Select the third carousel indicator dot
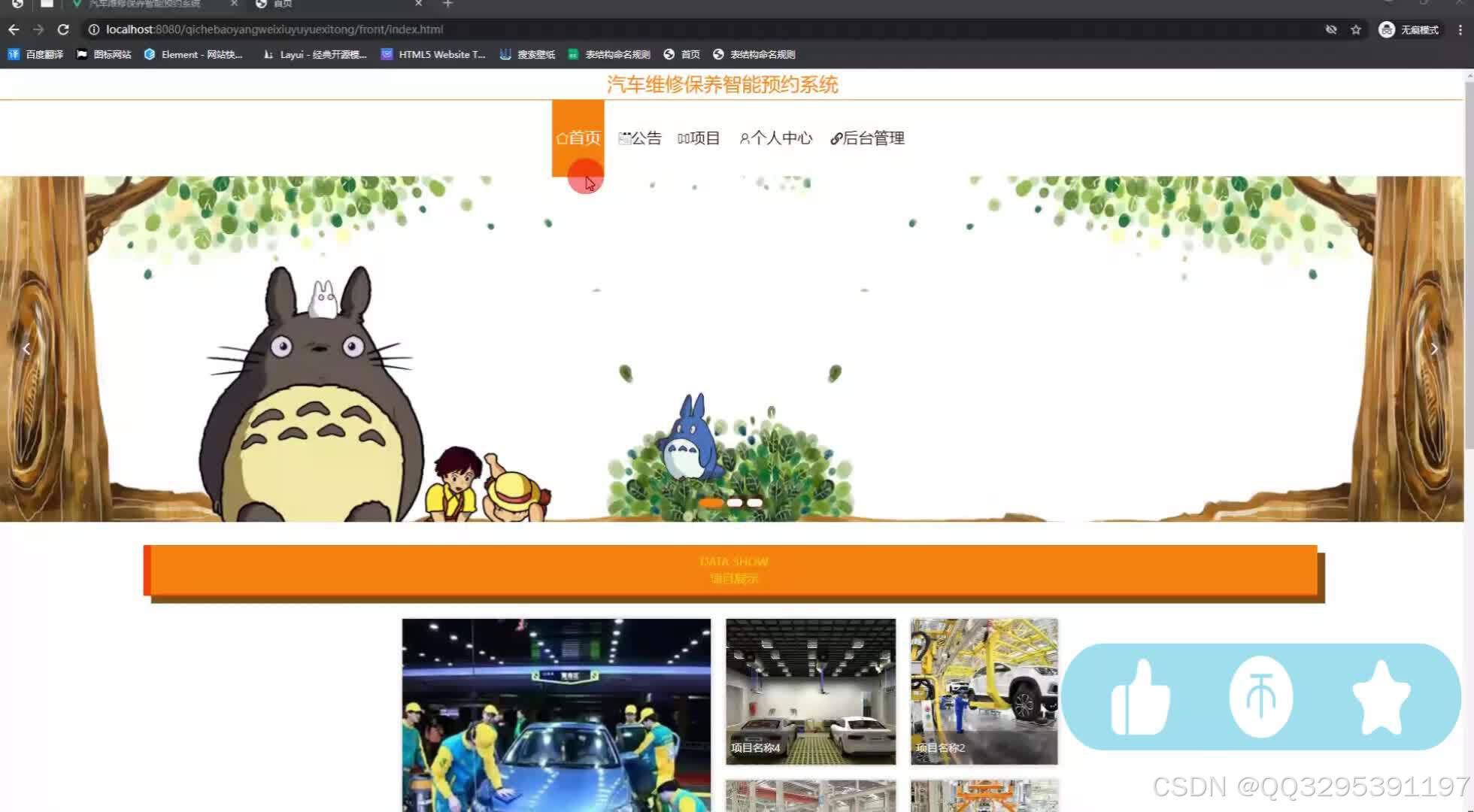The height and width of the screenshot is (812, 1474). [755, 503]
